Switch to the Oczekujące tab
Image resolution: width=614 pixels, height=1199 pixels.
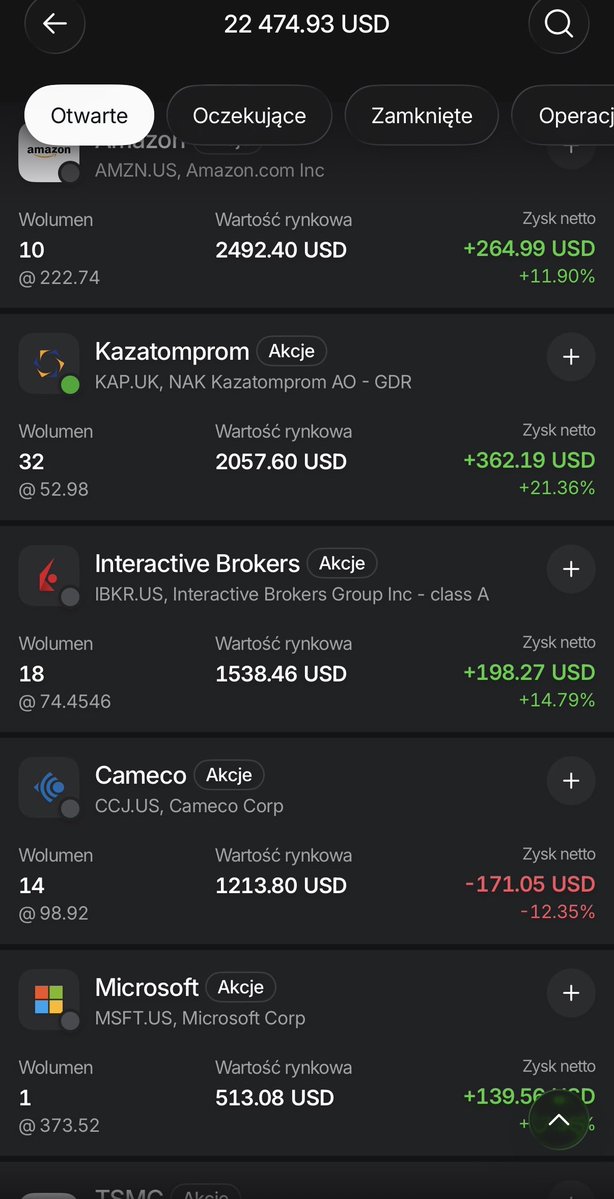249,115
